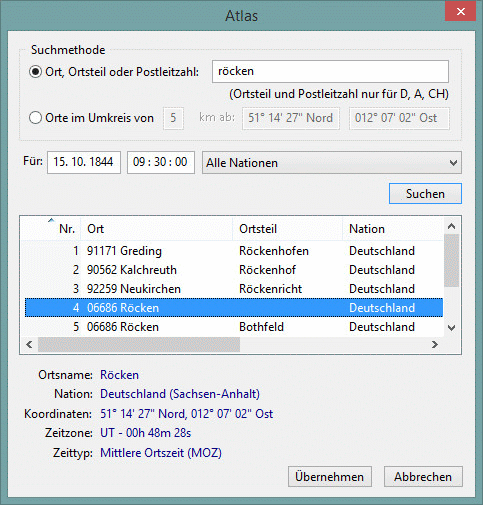This screenshot has height=505, width=483.
Task: Sort results by the Nr. column header
Action: [x=51, y=229]
